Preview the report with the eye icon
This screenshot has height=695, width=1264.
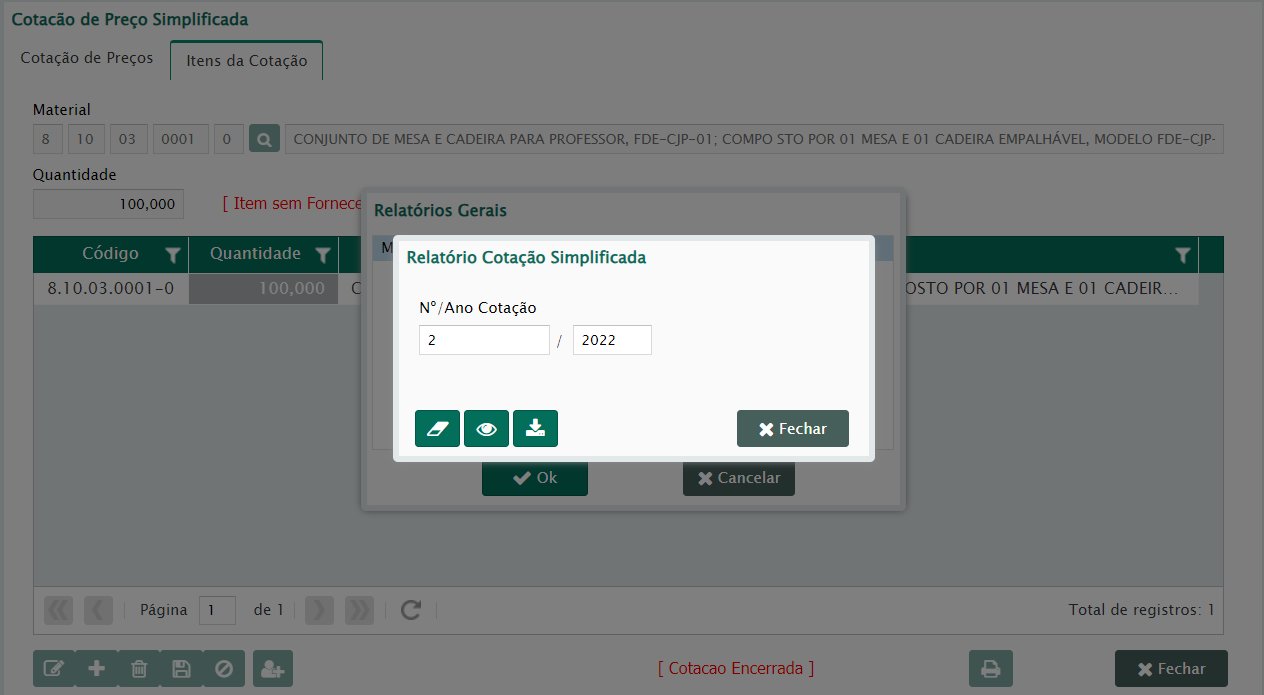click(x=486, y=429)
